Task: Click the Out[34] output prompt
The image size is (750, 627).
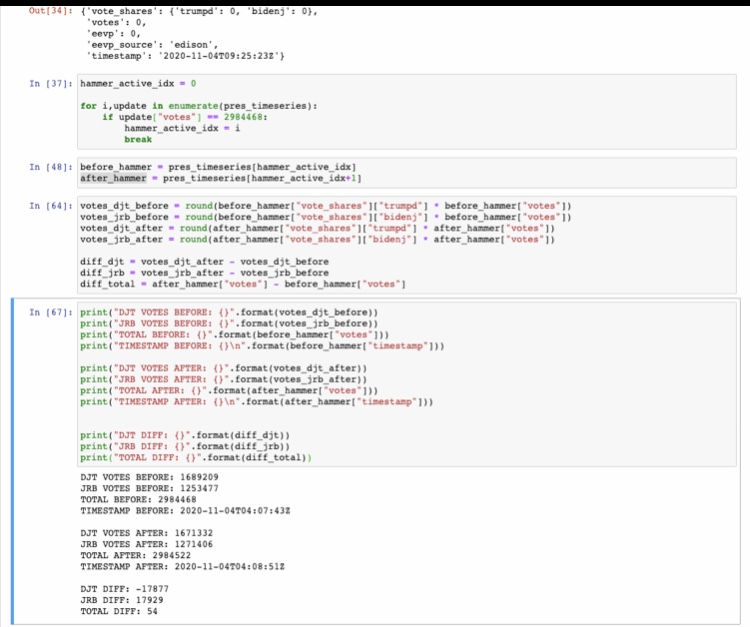Action: pyautogui.click(x=51, y=11)
